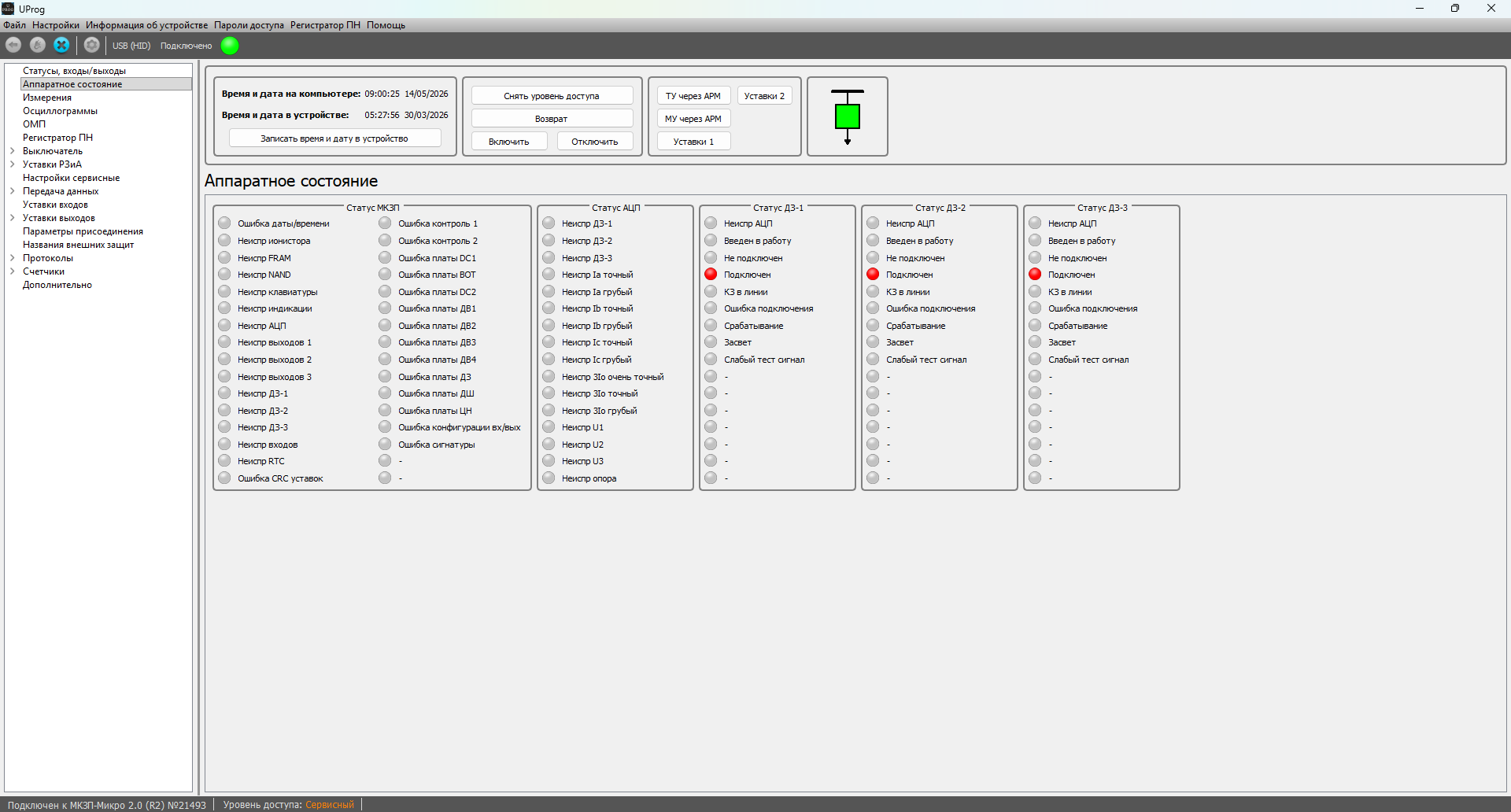Click Введен в работу indicator in Статус ДЗ-2
The width and height of the screenshot is (1511, 812).
click(873, 241)
